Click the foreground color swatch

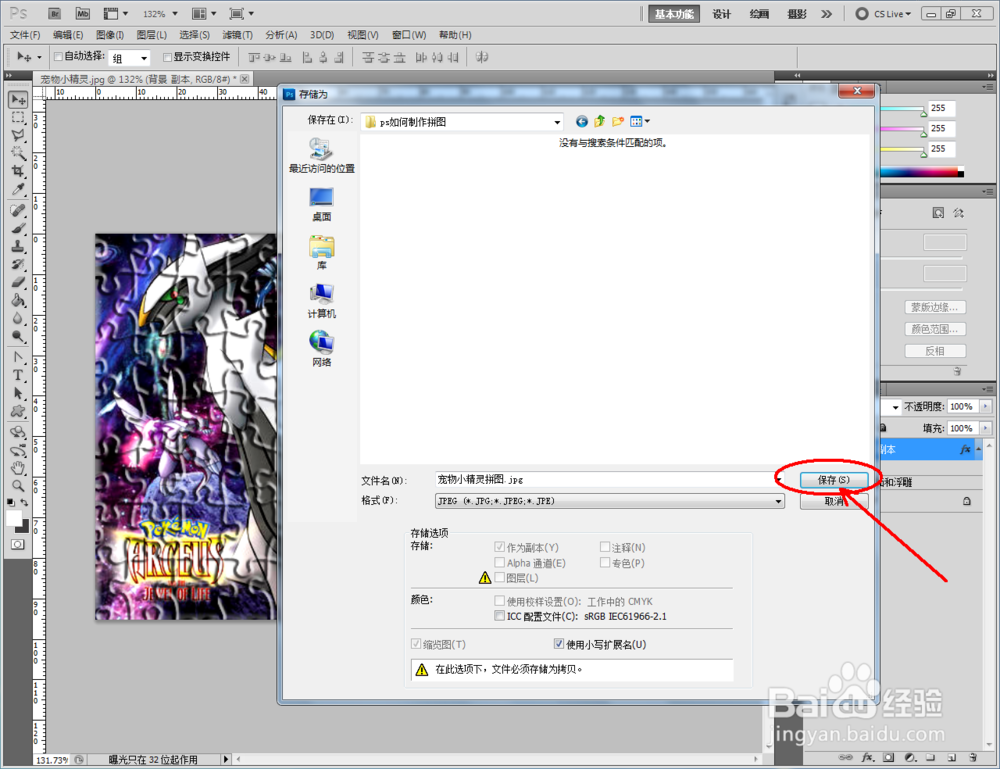coord(14,518)
